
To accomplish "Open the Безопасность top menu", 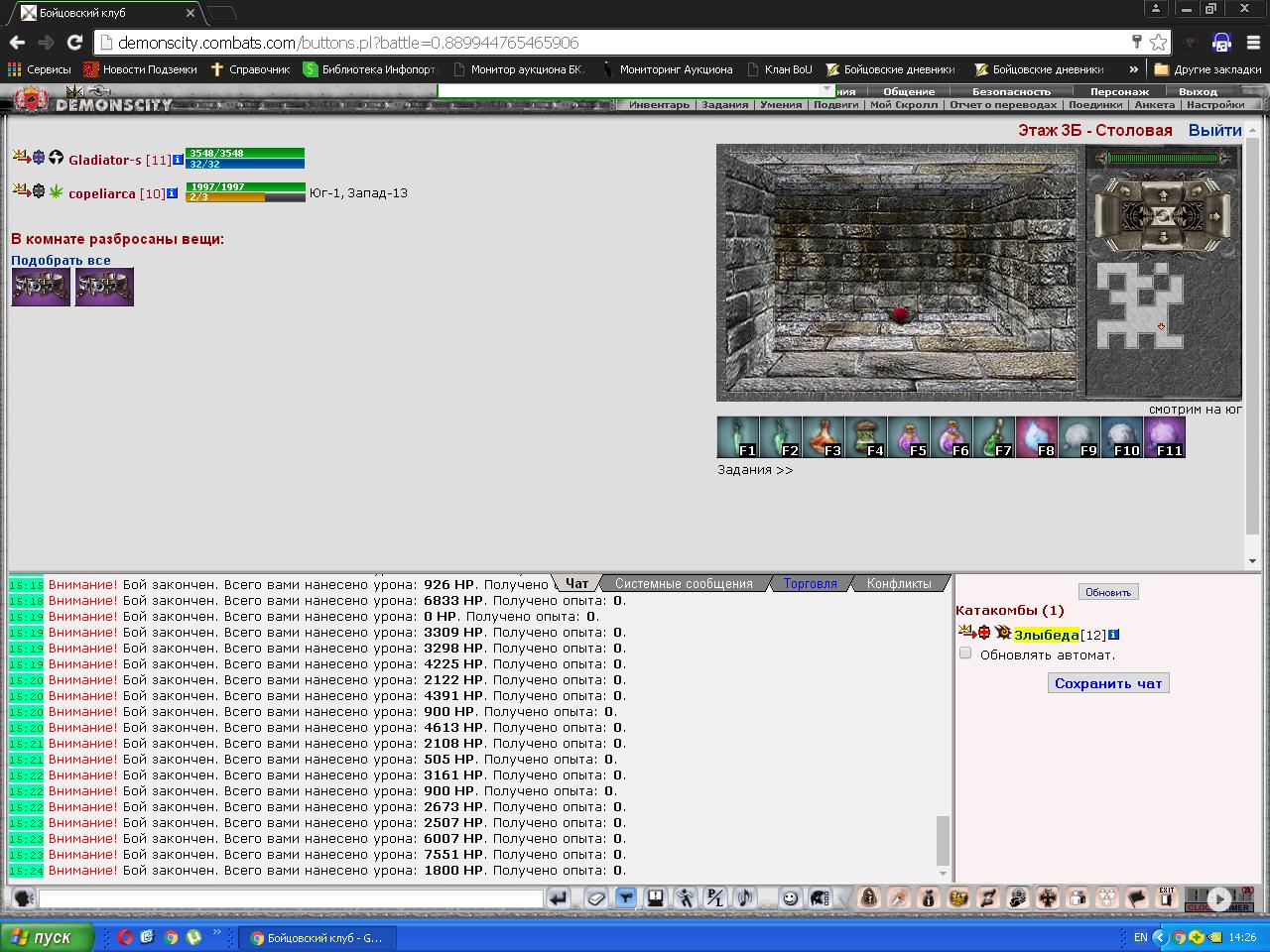I will coord(1011,91).
